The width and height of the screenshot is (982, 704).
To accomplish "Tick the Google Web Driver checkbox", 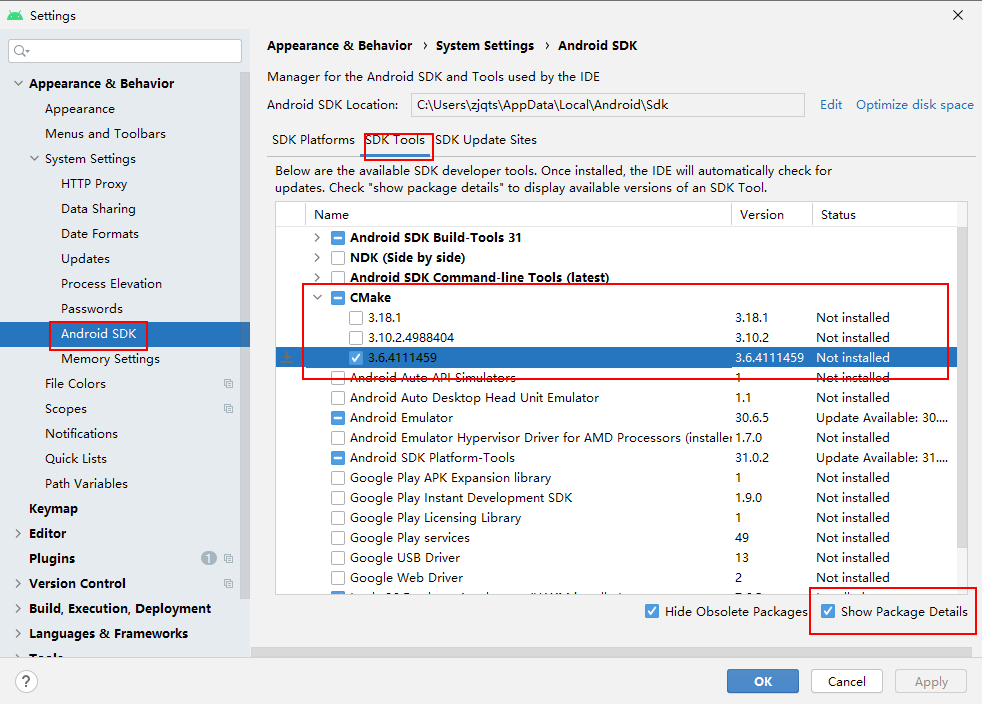I will click(338, 577).
